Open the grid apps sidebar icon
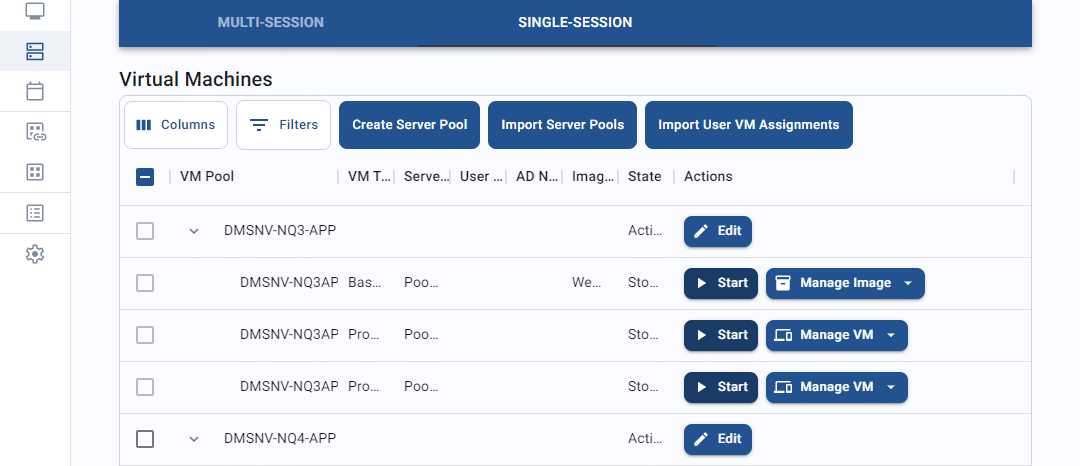 (x=35, y=172)
